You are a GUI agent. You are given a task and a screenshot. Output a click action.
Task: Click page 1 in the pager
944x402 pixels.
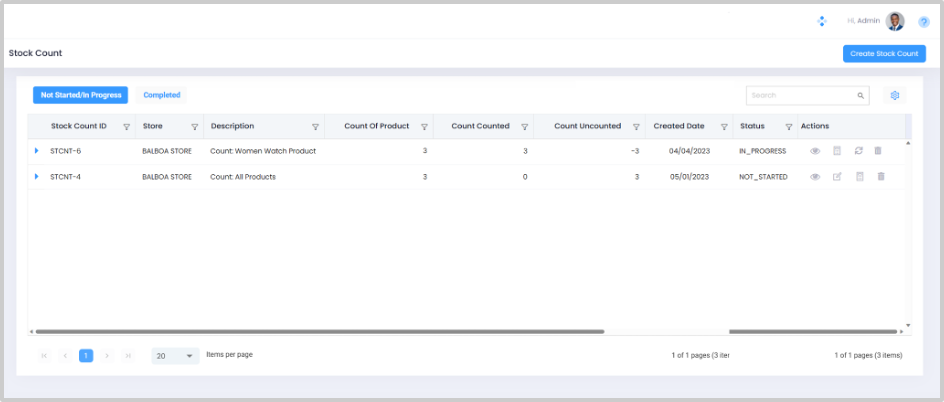click(86, 356)
